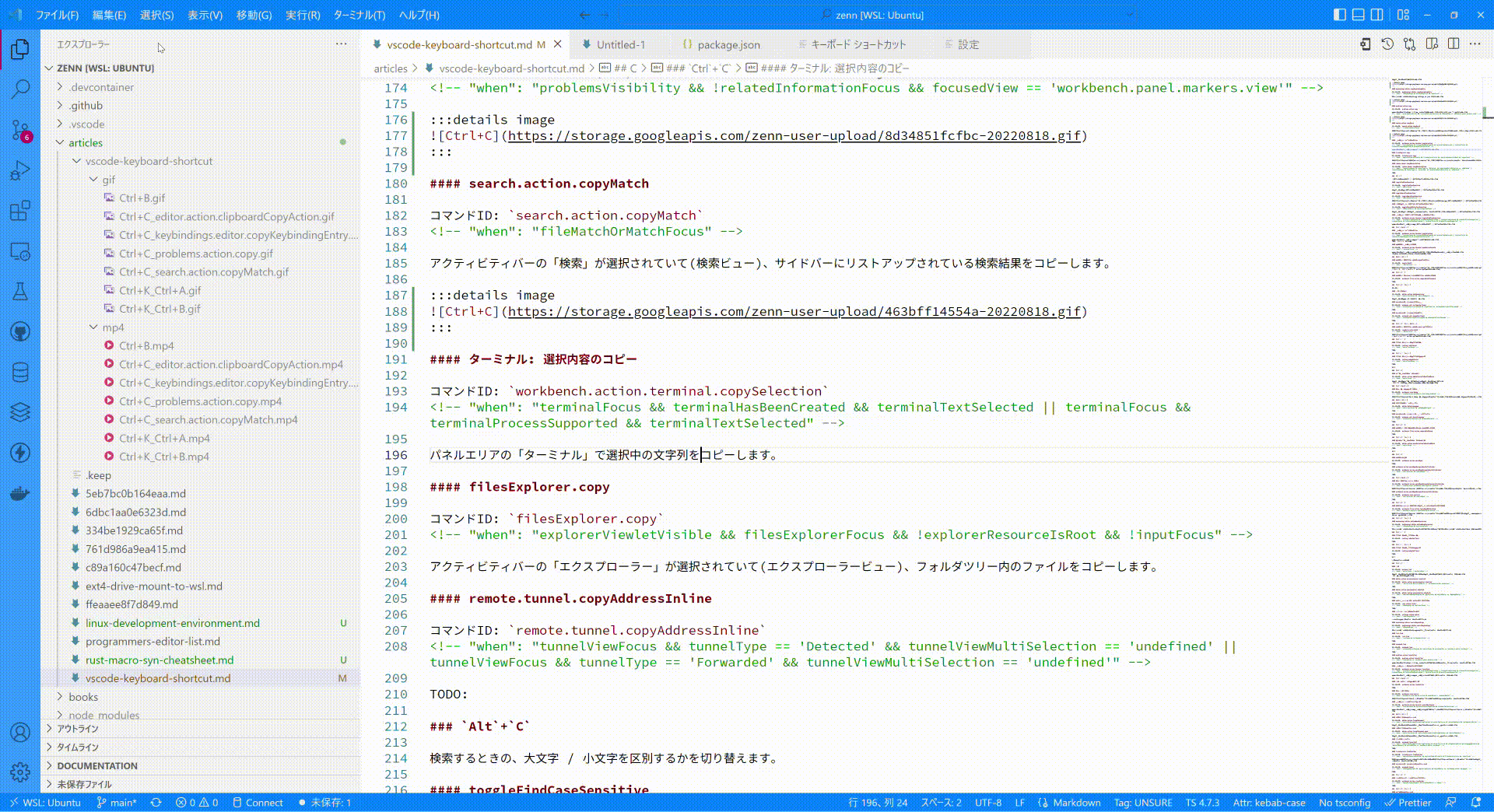Toggle secondary sidebar visibility
This screenshot has height=812, width=1494.
point(1377,15)
